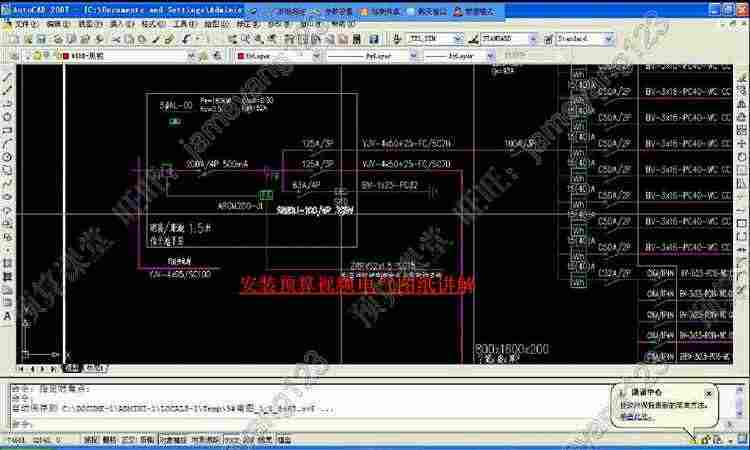Select the Line tool in draw toolbar
Image resolution: width=750 pixels, height=450 pixels.
(x=7, y=77)
